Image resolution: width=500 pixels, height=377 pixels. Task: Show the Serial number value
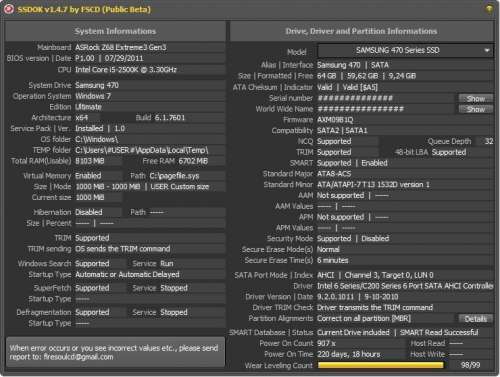coord(476,98)
